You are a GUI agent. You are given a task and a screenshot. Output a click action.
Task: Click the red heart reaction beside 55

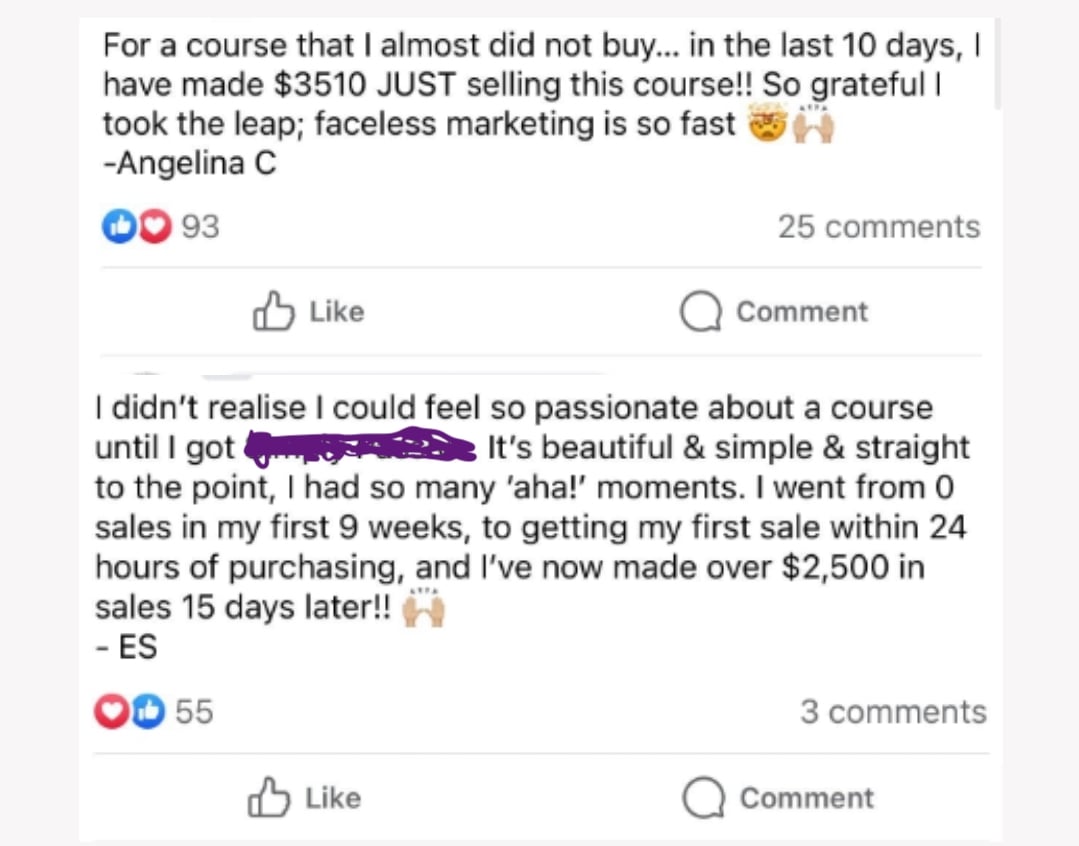[112, 712]
